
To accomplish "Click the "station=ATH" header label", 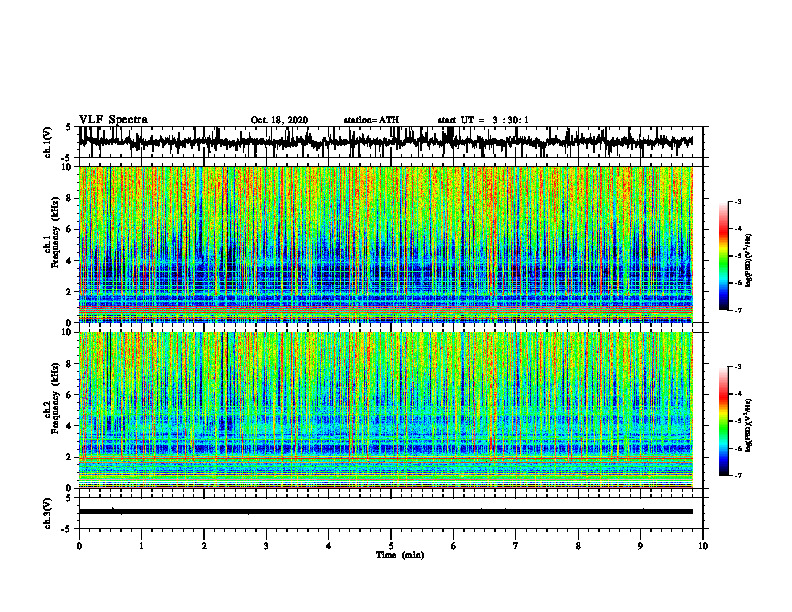I will [371, 120].
